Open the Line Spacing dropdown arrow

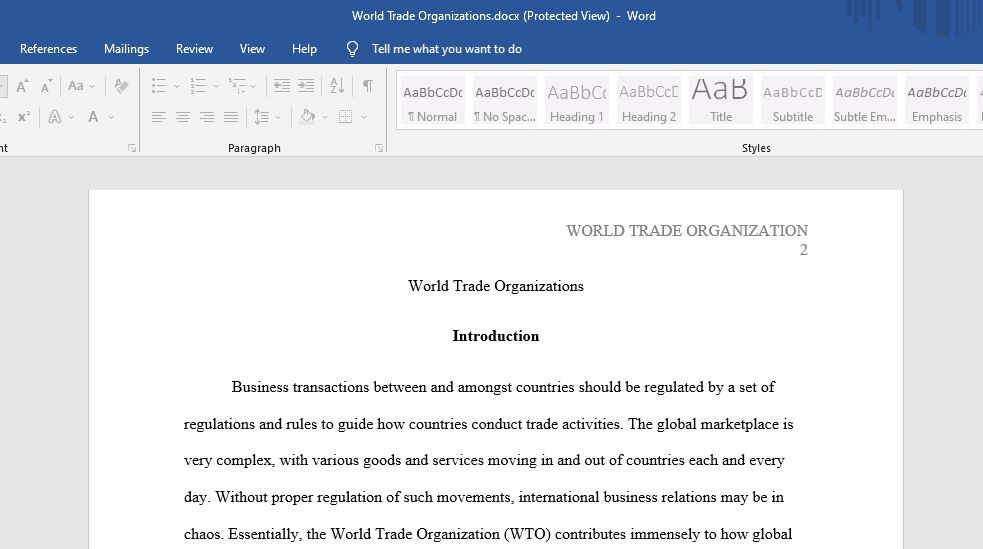(x=278, y=117)
